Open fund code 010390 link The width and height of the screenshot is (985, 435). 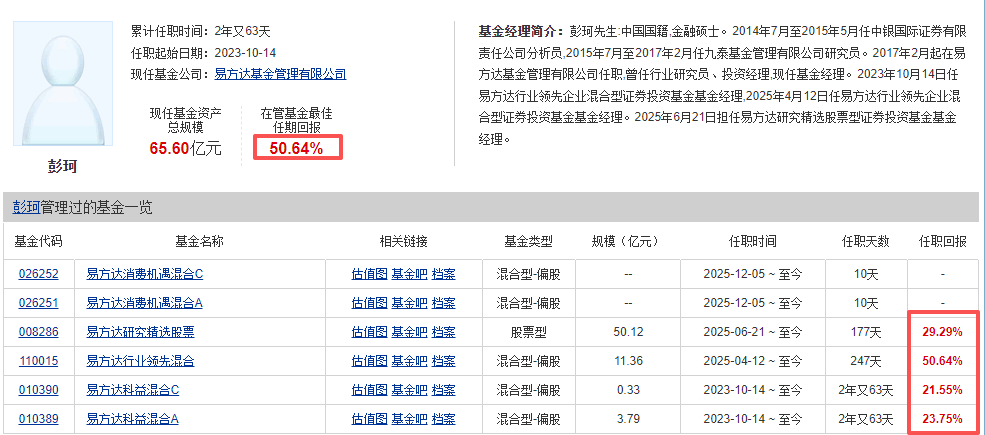[x=38, y=390]
